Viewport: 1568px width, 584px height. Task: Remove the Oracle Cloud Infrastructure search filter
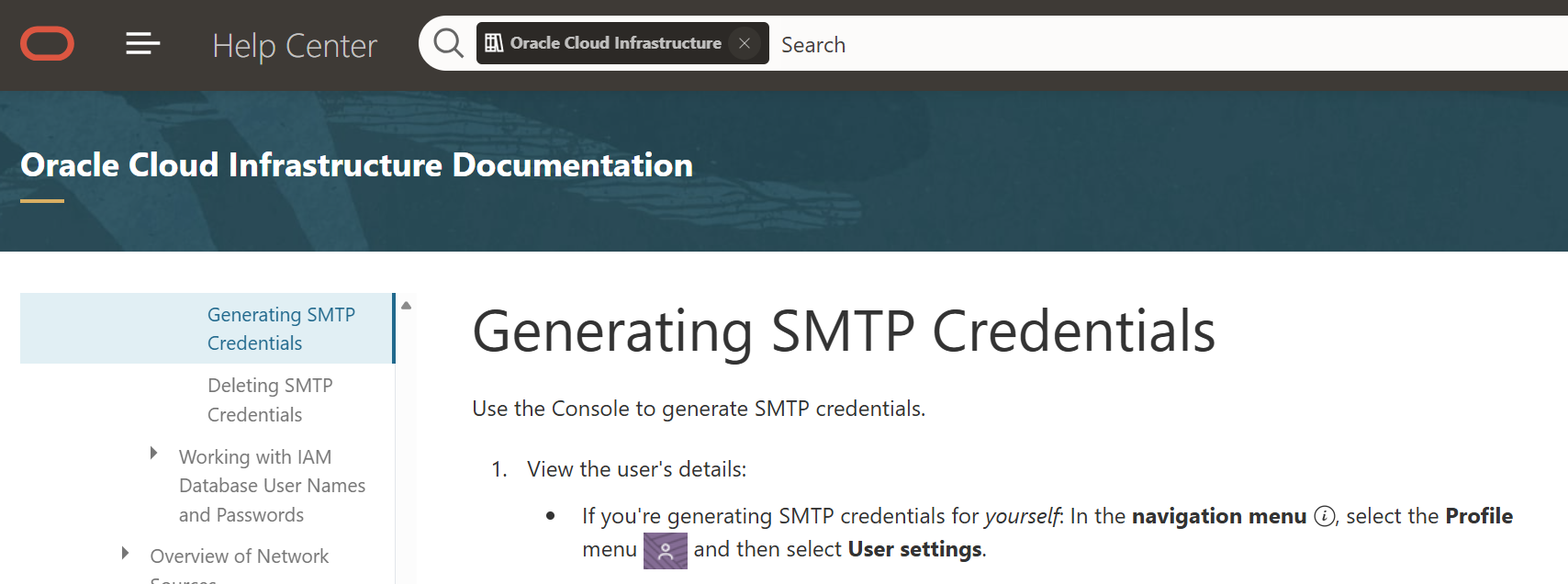point(745,43)
